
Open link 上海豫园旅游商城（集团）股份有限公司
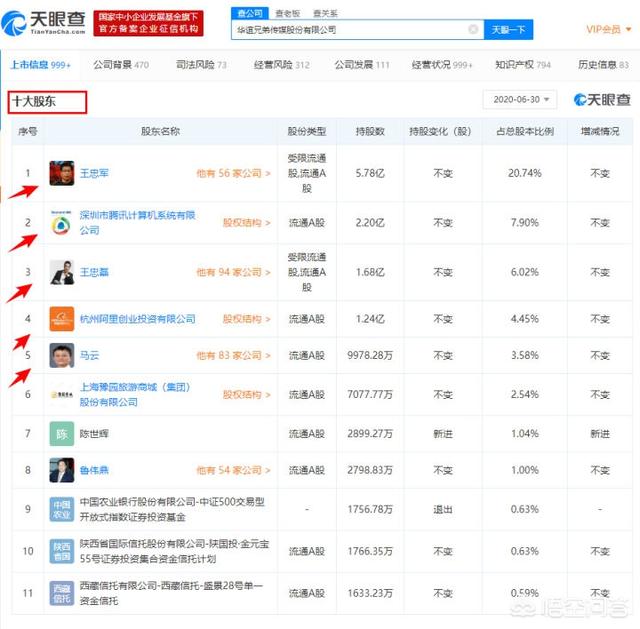135,395
